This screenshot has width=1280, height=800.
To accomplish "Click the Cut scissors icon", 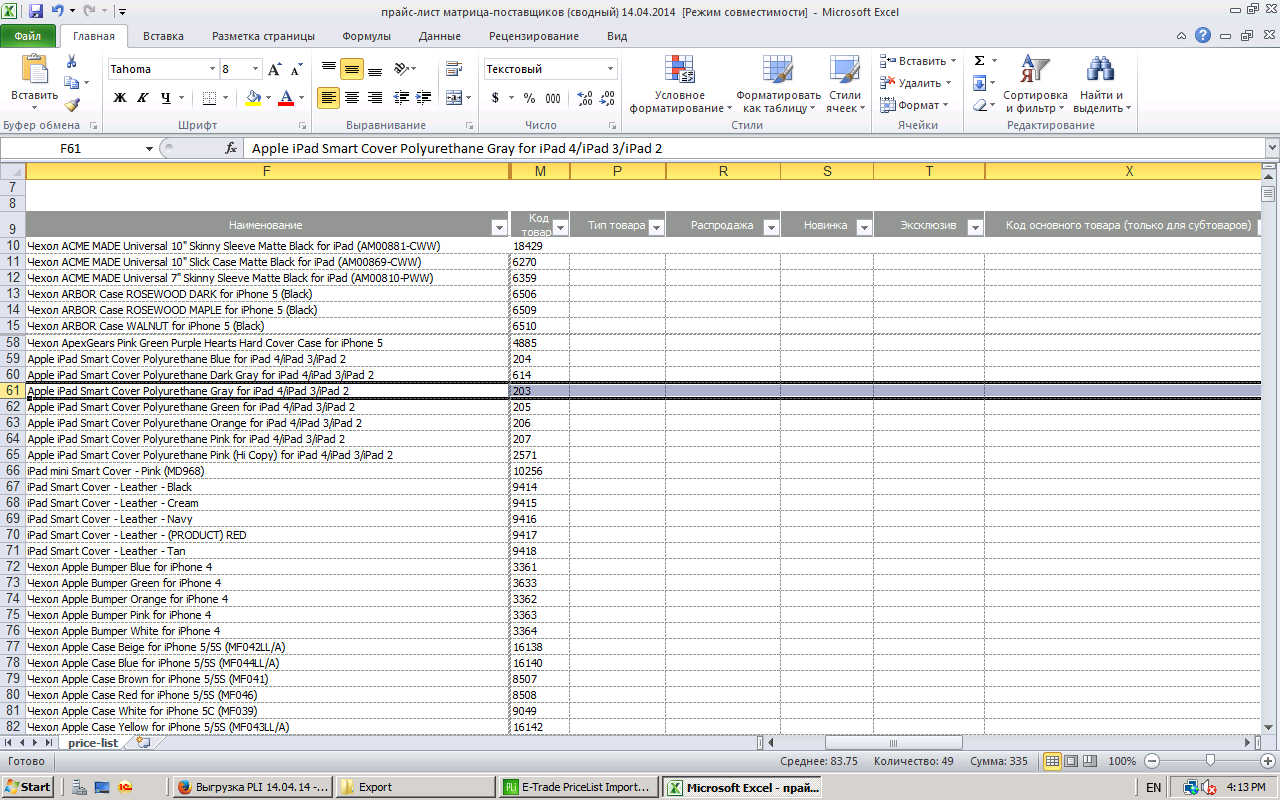I will pos(71,62).
